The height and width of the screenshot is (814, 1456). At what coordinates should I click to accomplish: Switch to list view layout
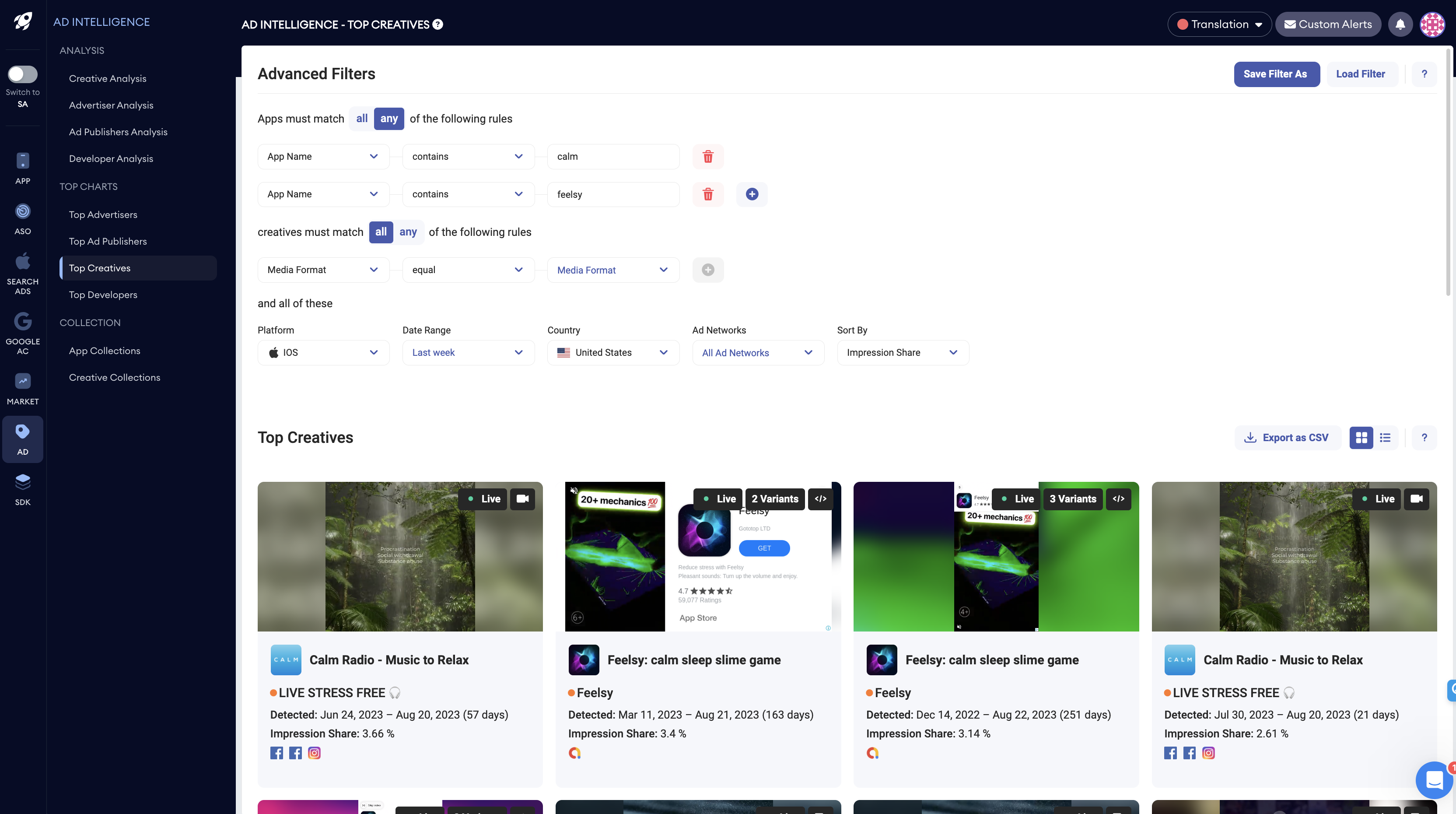tap(1385, 438)
